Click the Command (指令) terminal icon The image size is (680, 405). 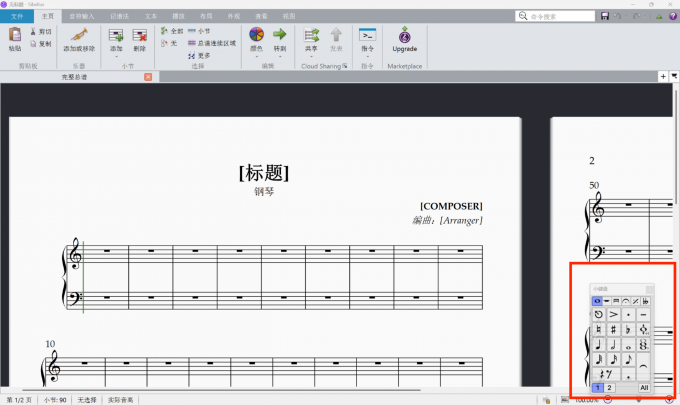pyautogui.click(x=367, y=35)
